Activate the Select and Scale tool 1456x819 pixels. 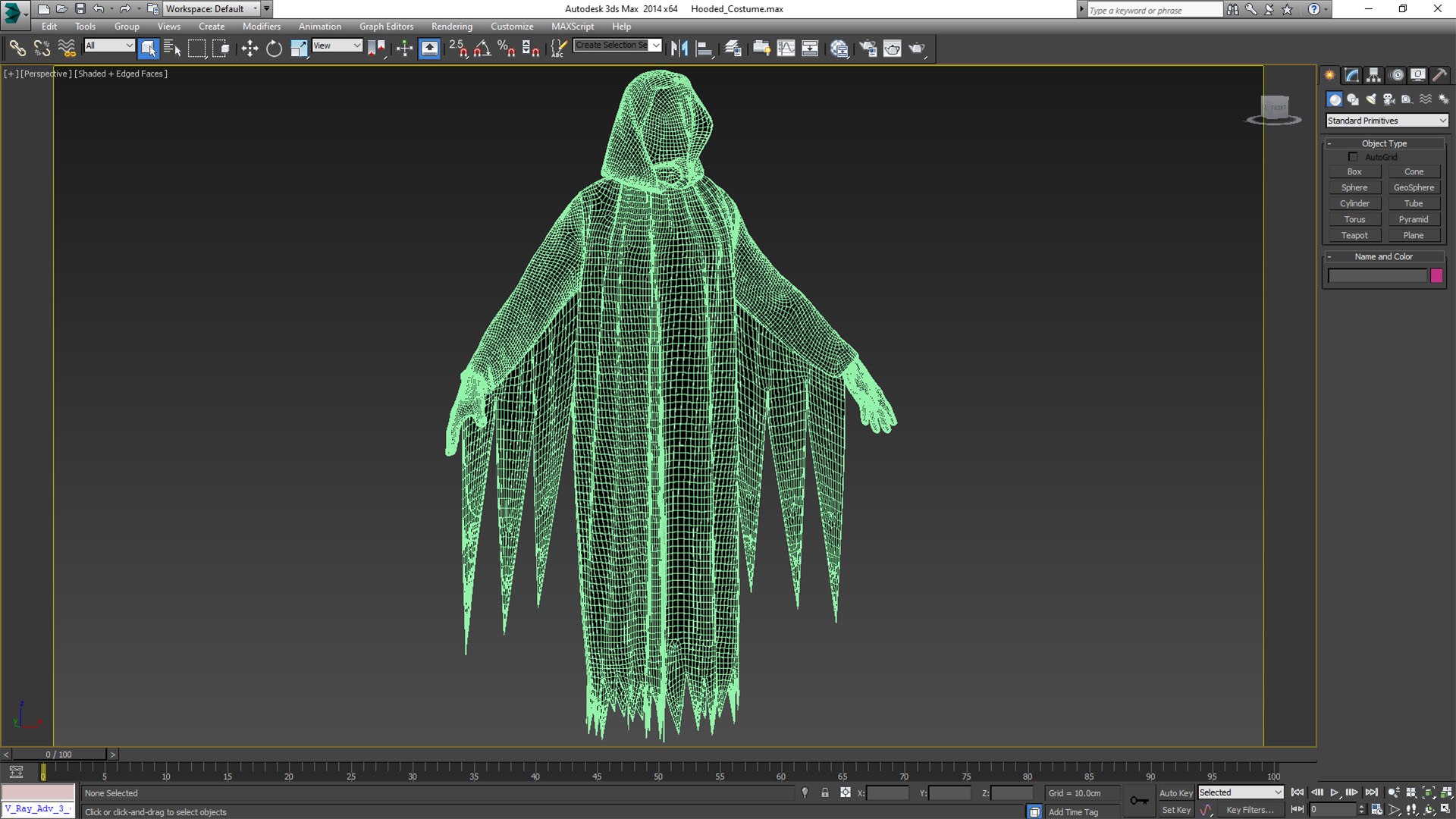(x=299, y=49)
